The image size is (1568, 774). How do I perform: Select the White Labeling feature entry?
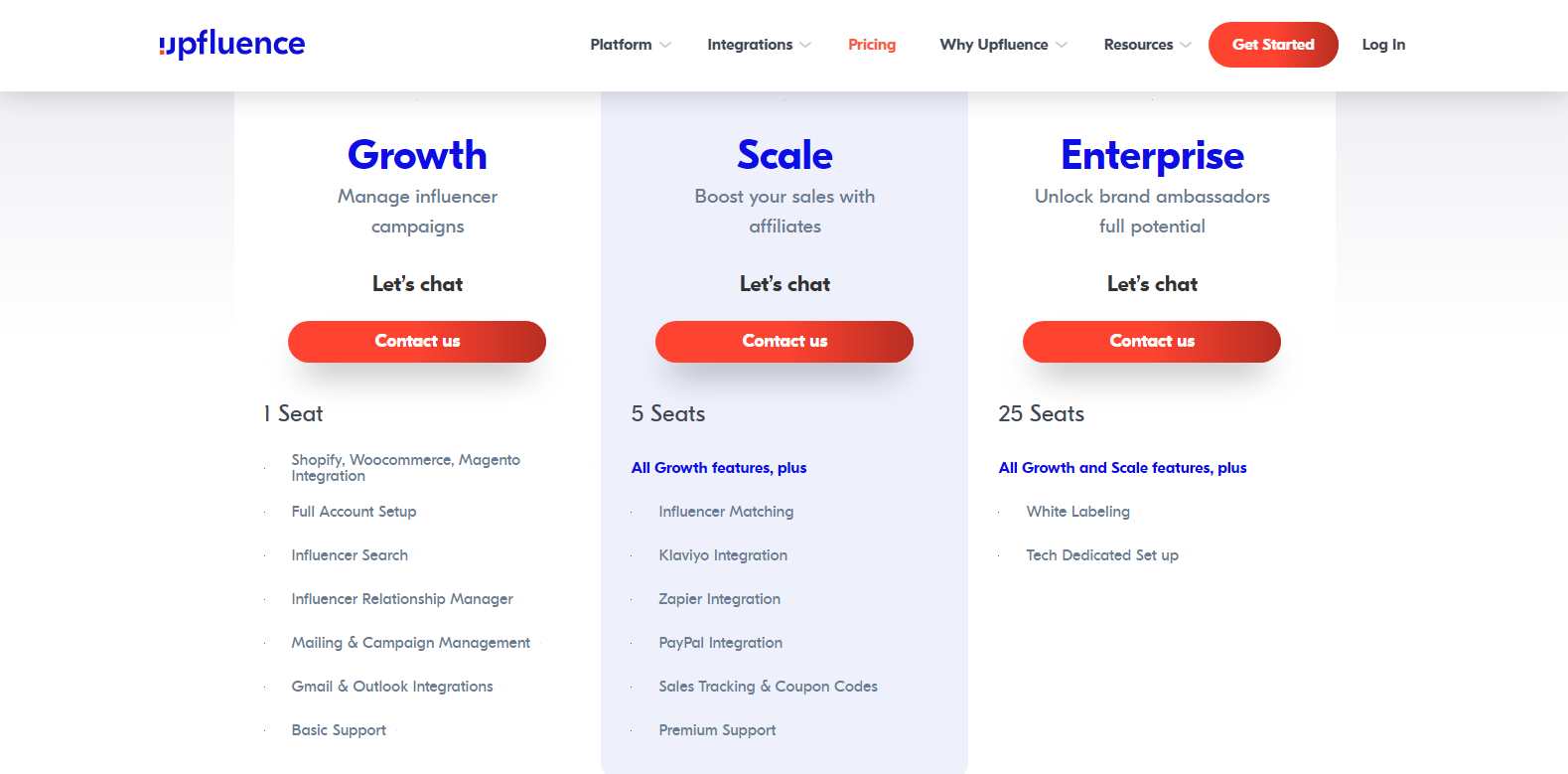click(x=1077, y=511)
